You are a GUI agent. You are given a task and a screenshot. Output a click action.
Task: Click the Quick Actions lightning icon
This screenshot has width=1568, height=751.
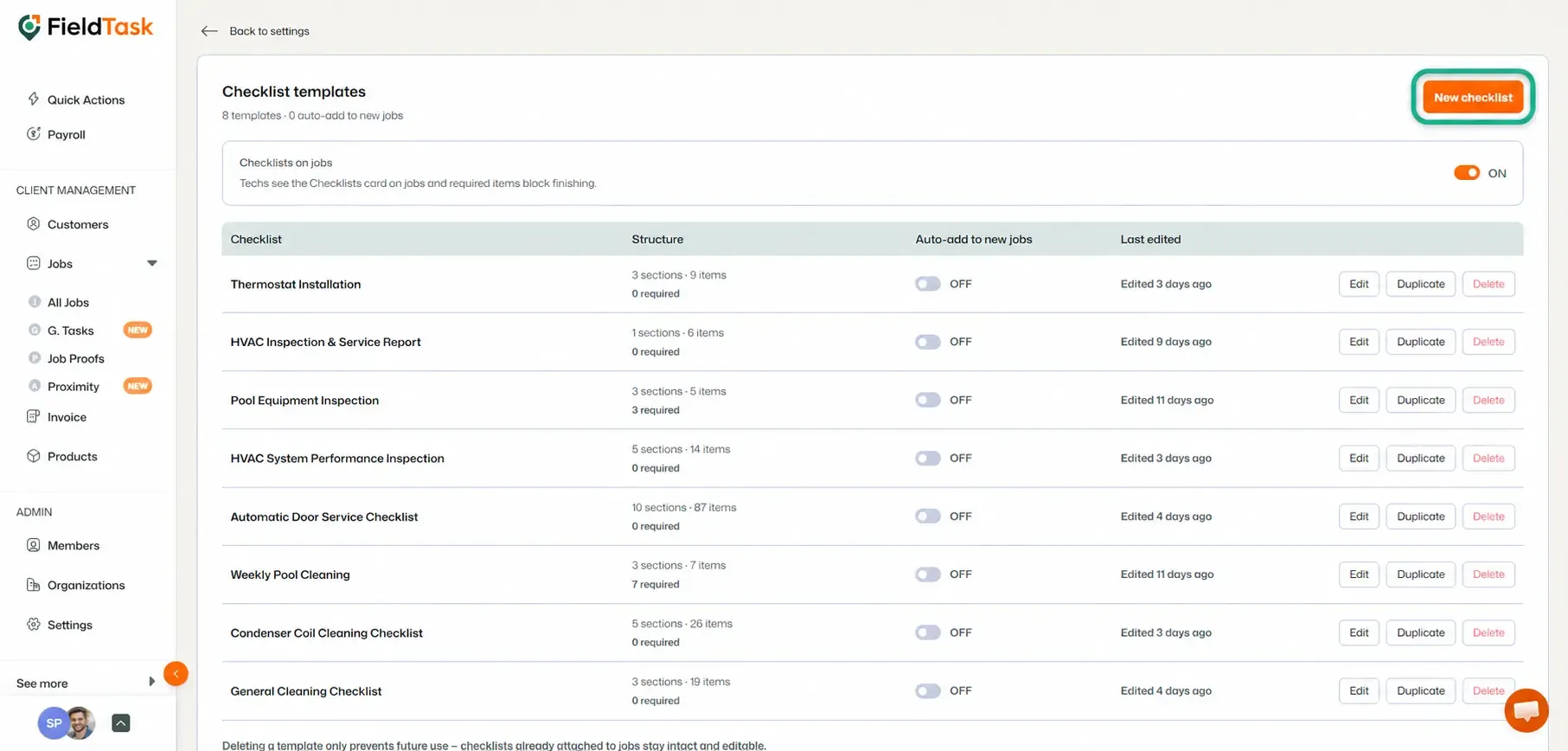(x=34, y=99)
